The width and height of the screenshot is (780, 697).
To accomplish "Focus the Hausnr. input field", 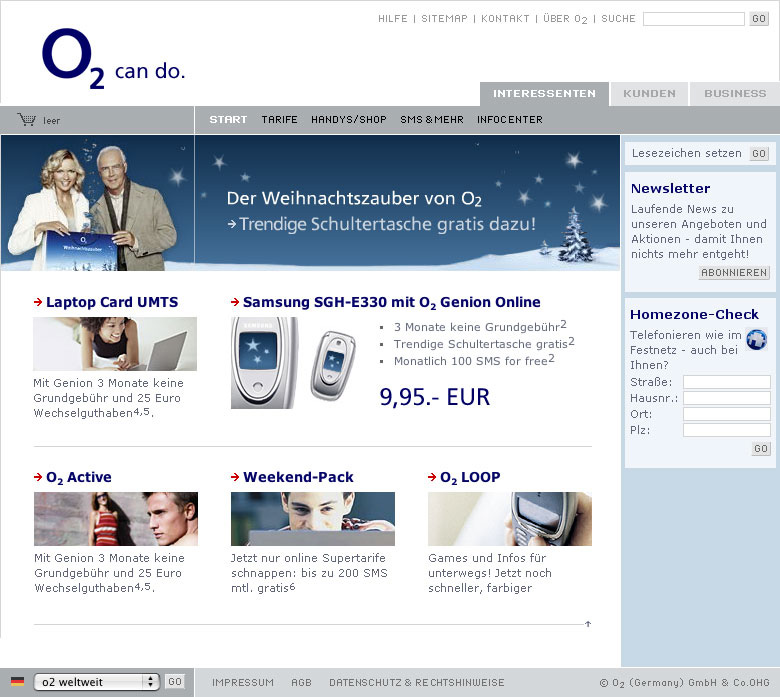I will click(x=727, y=398).
